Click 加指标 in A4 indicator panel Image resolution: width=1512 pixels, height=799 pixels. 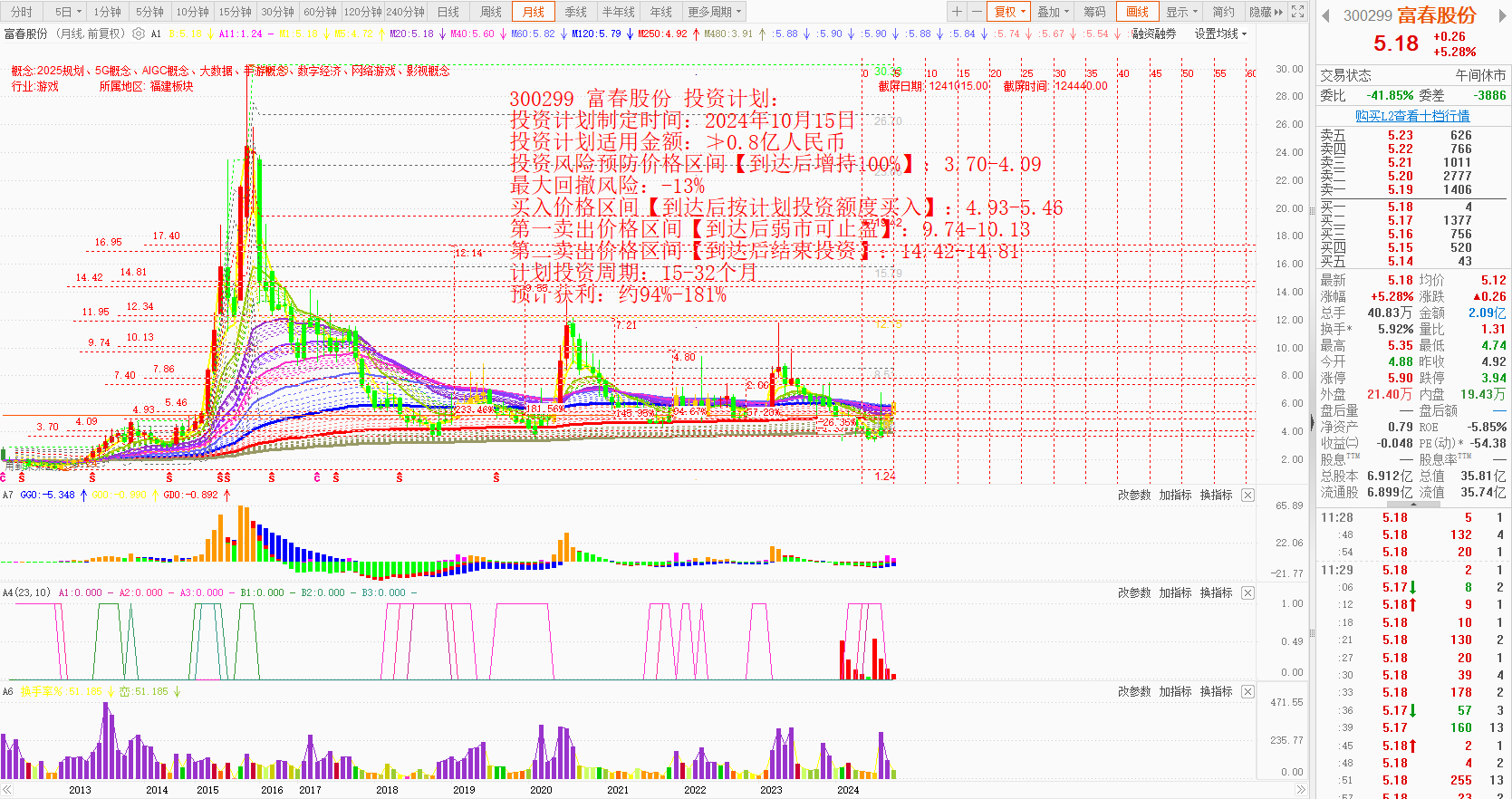point(1175,592)
